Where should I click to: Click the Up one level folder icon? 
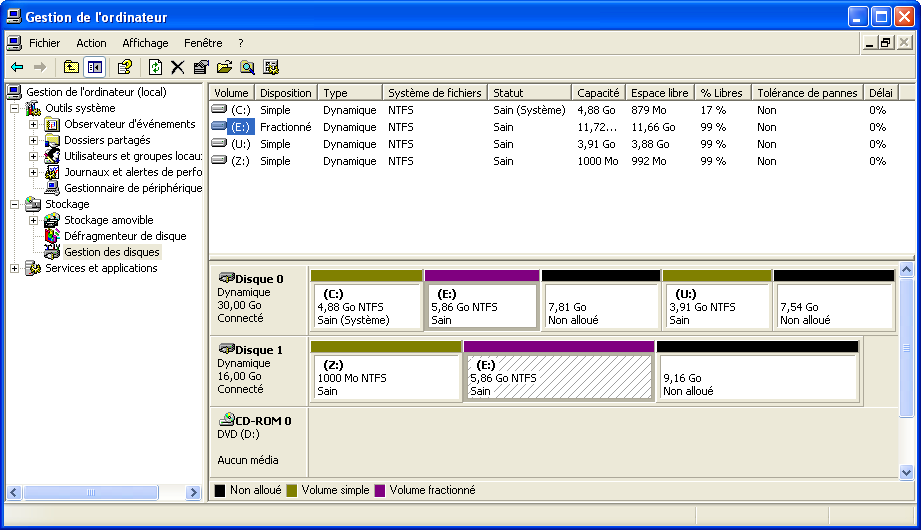point(71,67)
